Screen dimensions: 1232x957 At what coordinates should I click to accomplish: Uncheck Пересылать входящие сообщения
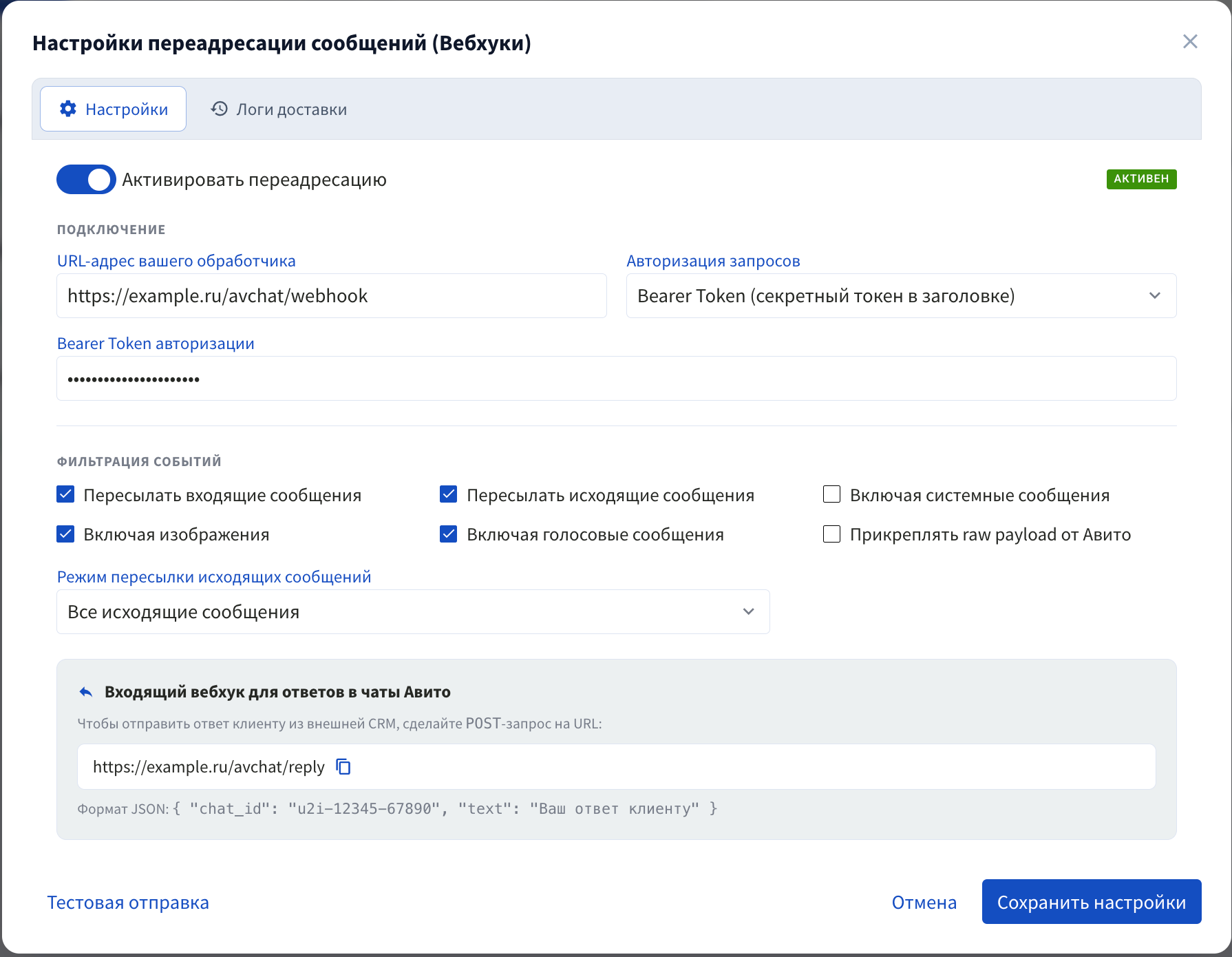point(65,494)
